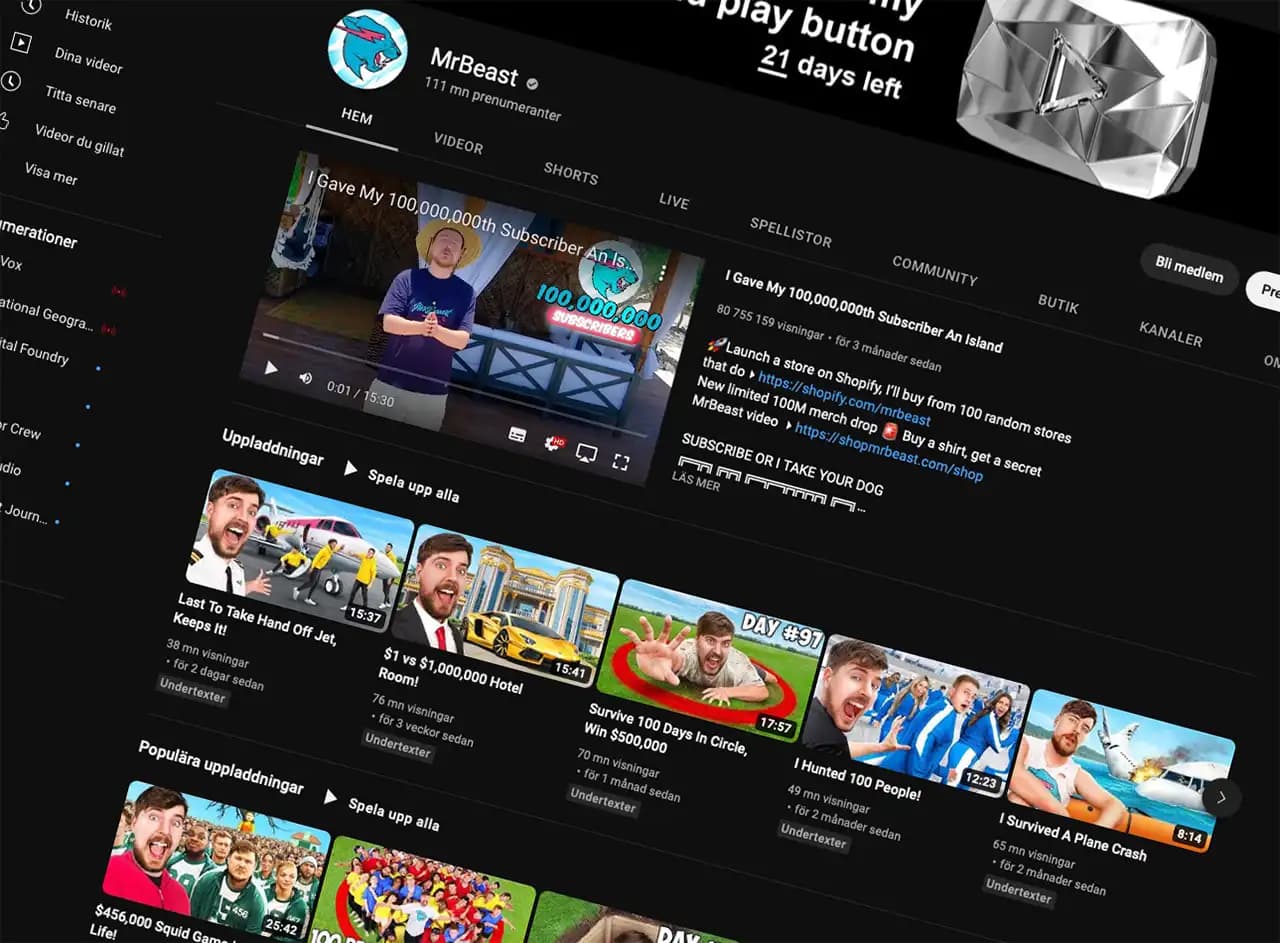Open the SPELLISTOR tab
1280x943 pixels.
[791, 232]
